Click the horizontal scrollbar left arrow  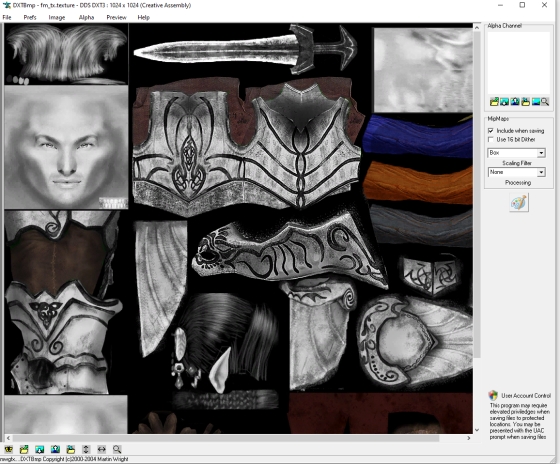coord(8,438)
